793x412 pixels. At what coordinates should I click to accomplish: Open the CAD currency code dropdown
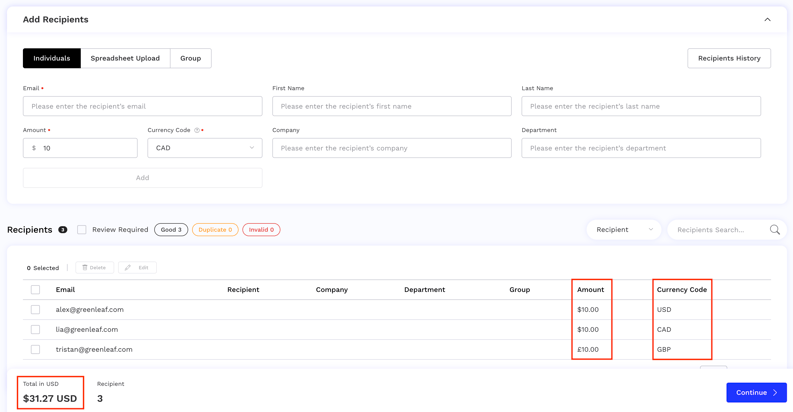(x=204, y=148)
